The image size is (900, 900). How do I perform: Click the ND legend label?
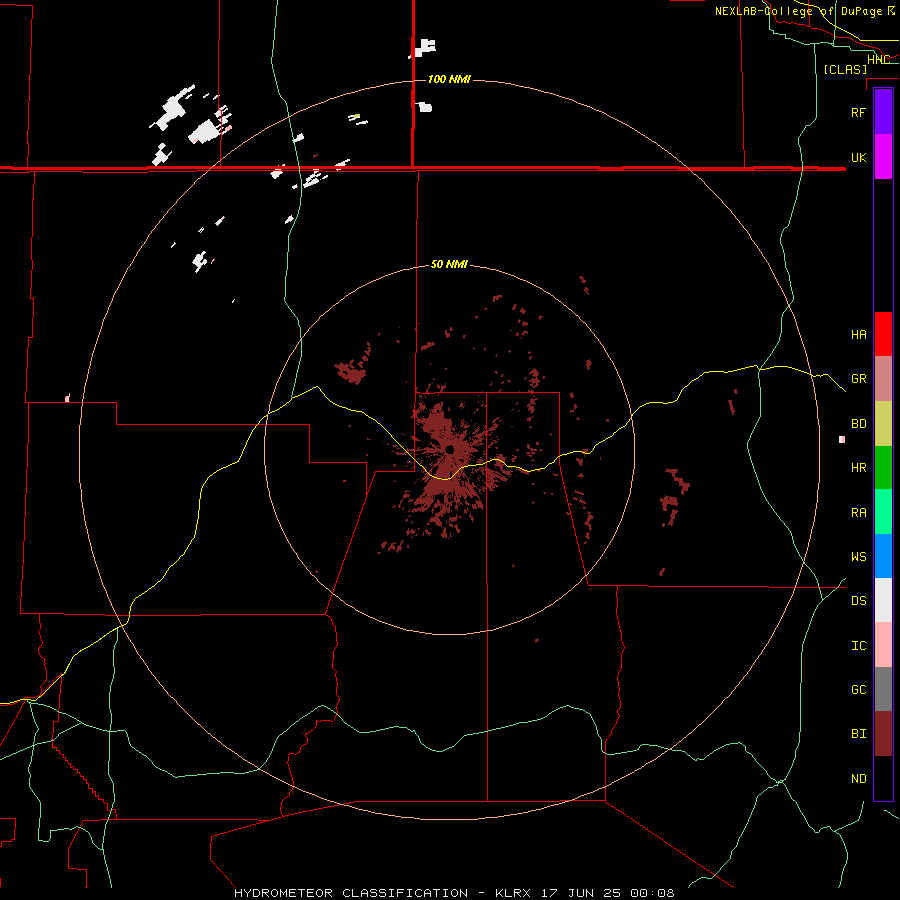(858, 778)
